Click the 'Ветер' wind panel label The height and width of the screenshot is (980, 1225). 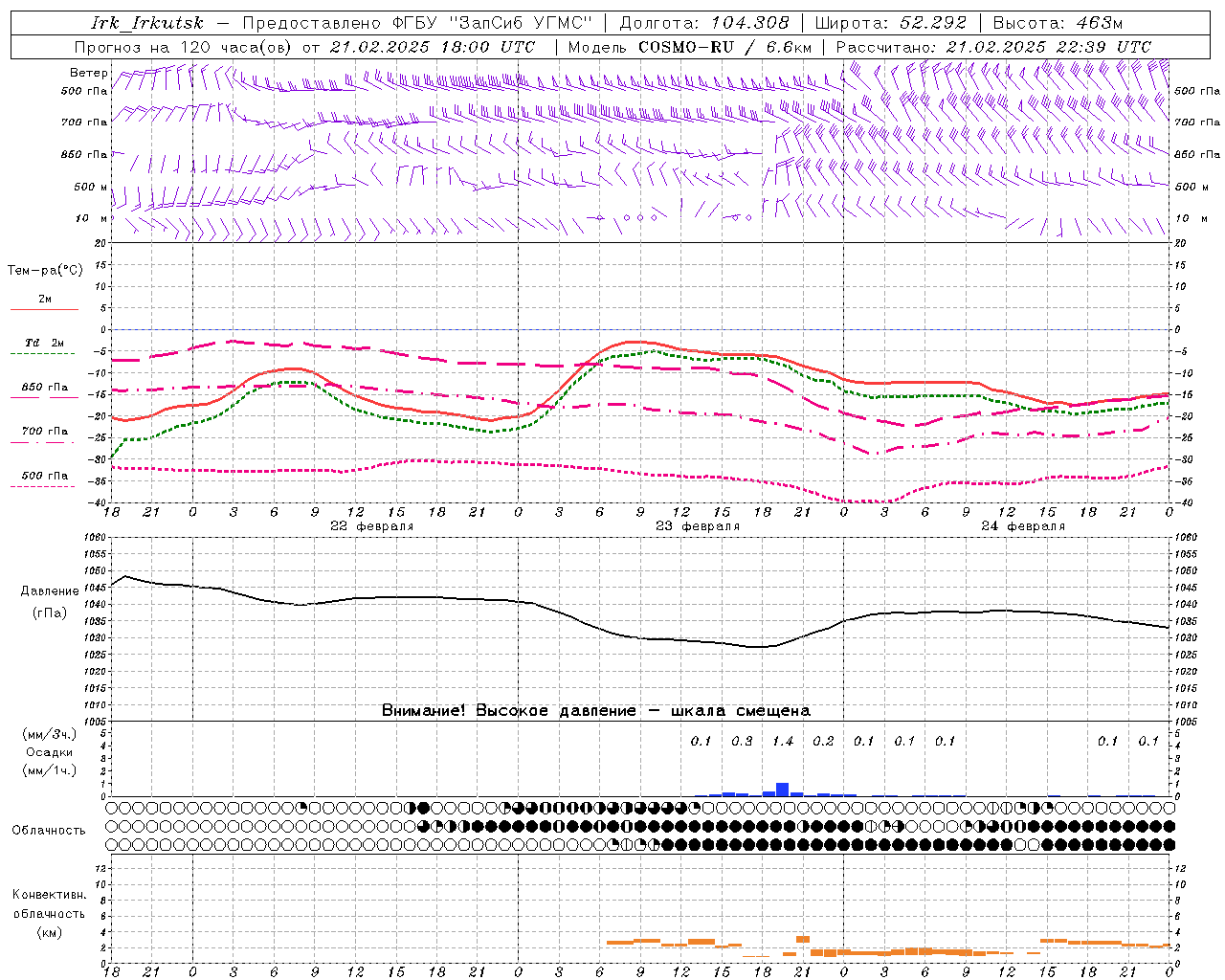point(89,73)
